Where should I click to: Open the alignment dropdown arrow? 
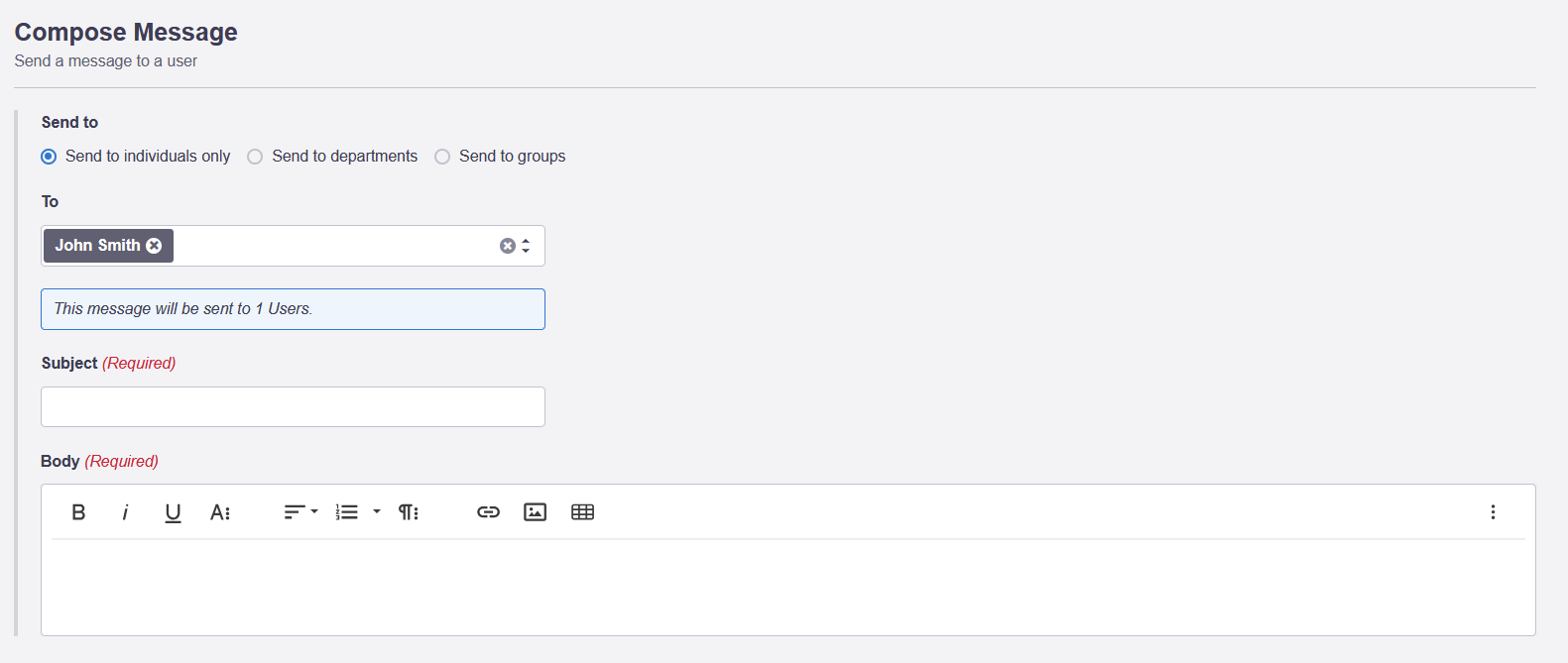[314, 512]
